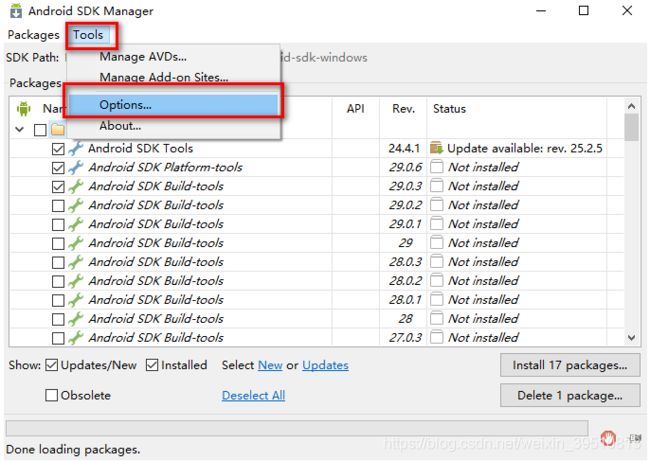650x461 pixels.
Task: Click the log icon next to the stop icon
Action: [635, 438]
